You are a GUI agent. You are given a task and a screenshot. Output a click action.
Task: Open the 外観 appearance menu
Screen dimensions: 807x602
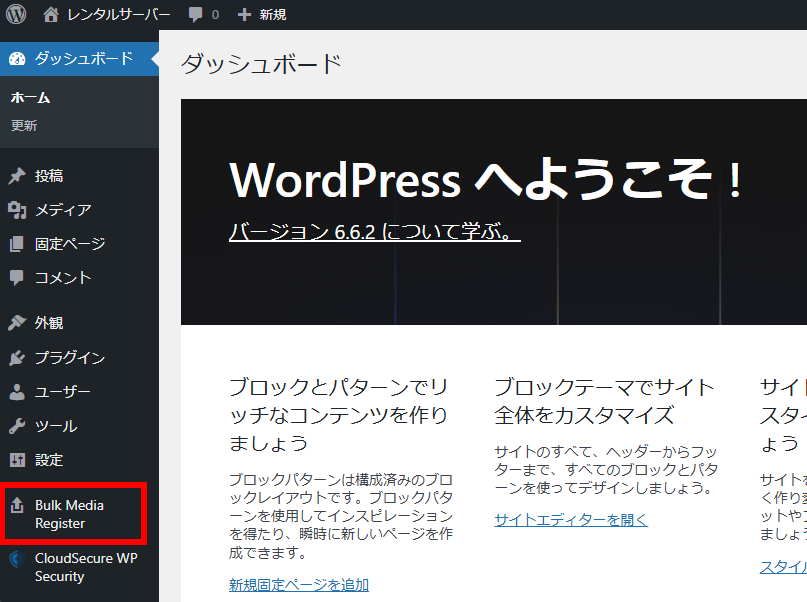(49, 323)
